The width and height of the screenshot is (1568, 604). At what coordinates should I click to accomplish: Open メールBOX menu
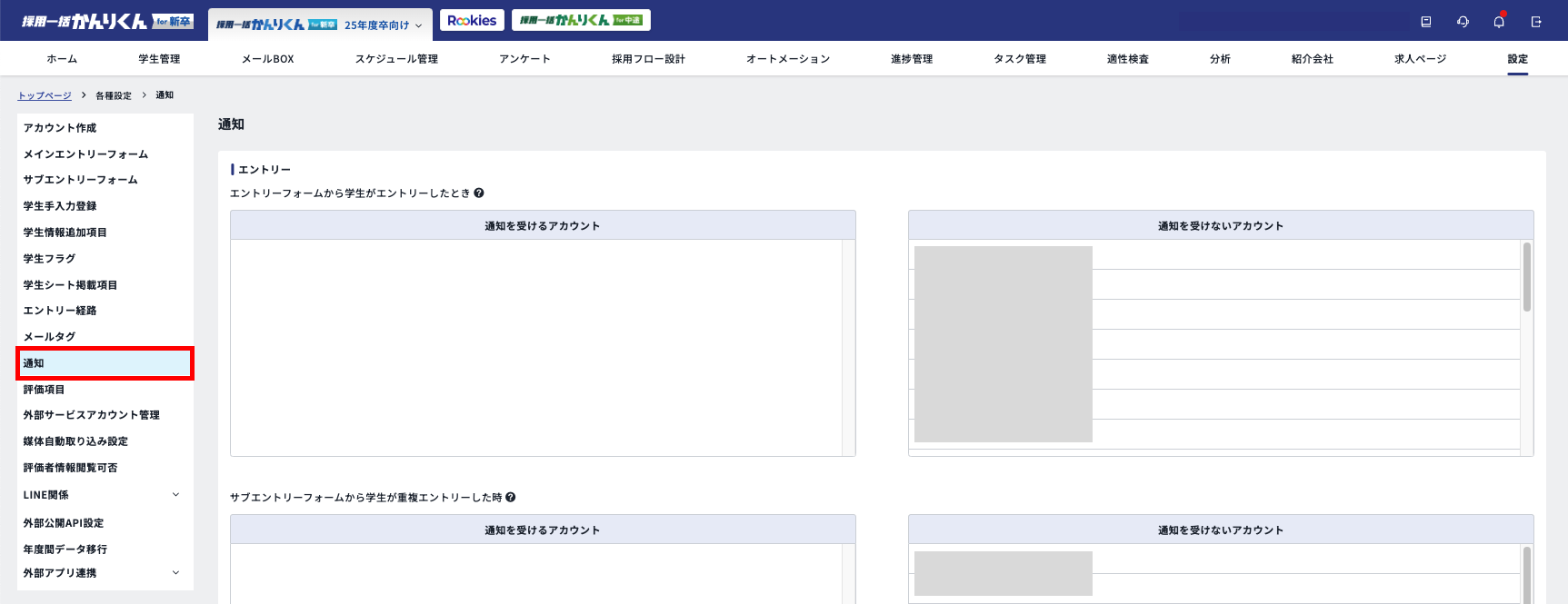point(268,59)
